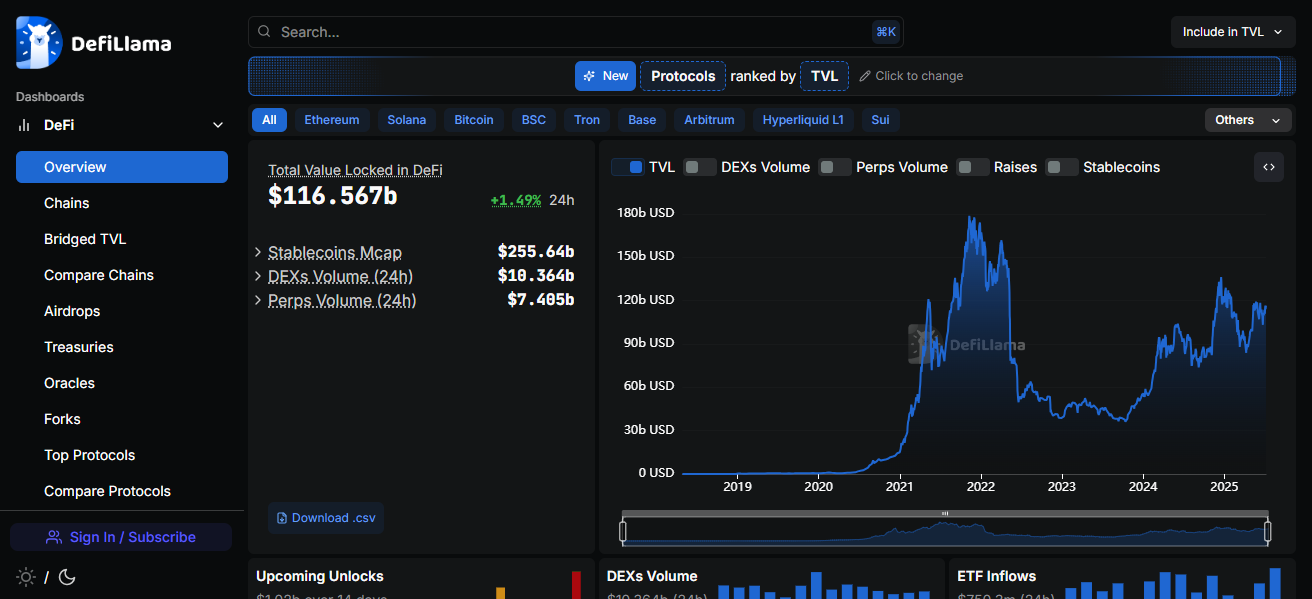
Task: Select the Solana chain tab
Action: pos(407,120)
